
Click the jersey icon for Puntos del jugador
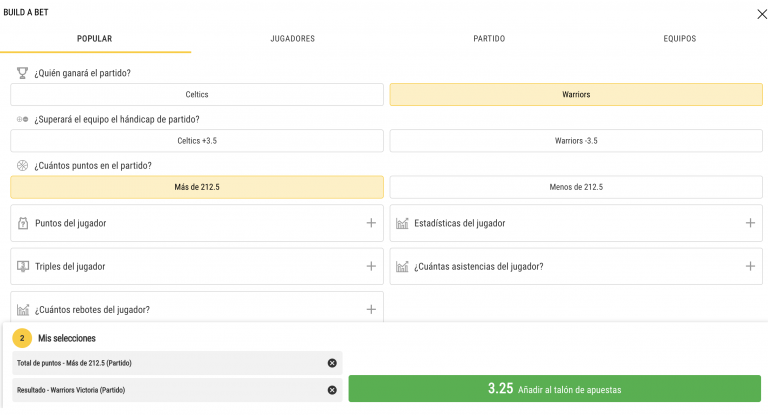click(23, 223)
